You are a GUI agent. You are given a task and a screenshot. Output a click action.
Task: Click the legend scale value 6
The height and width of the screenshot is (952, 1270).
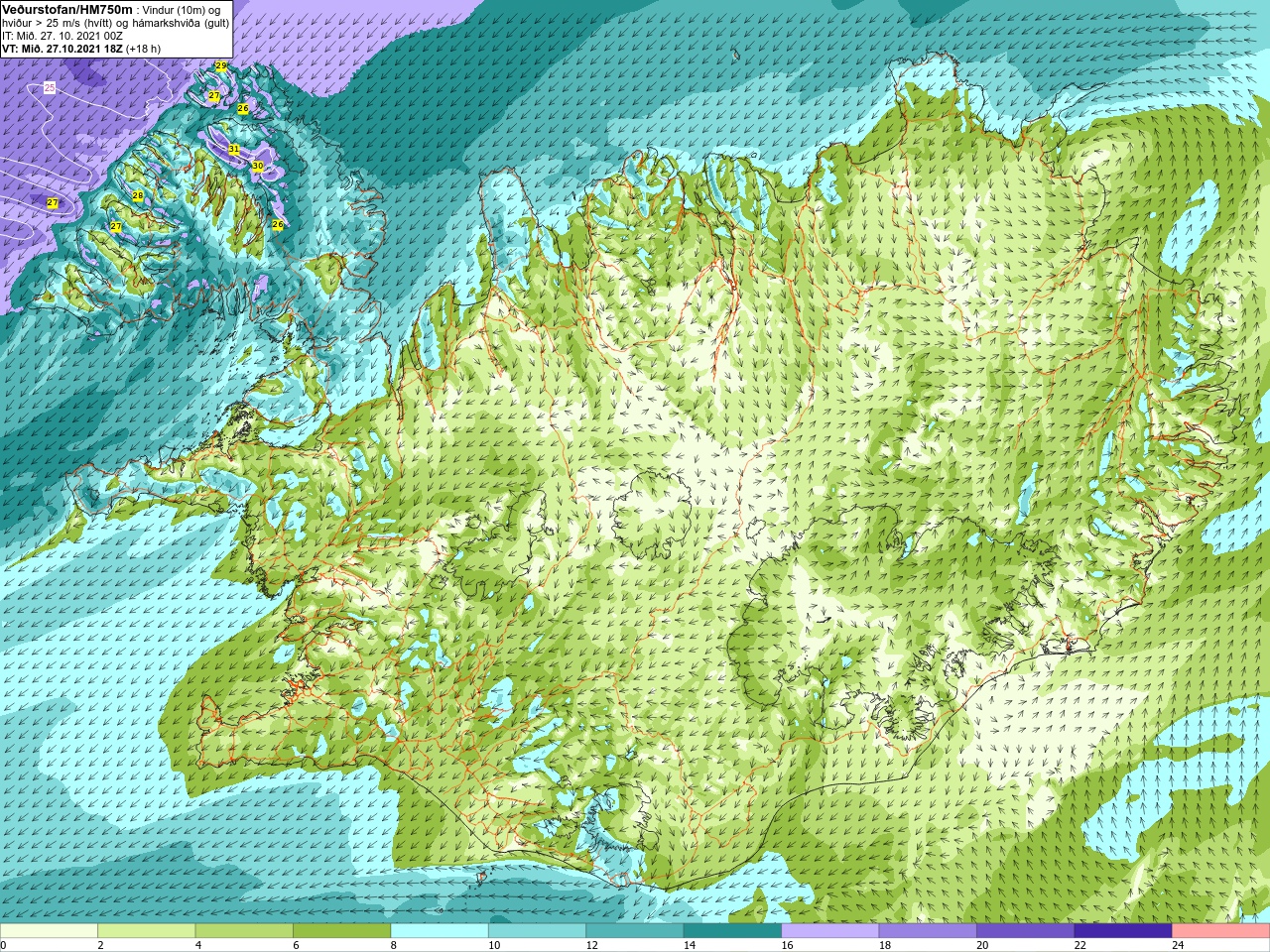pos(296,945)
